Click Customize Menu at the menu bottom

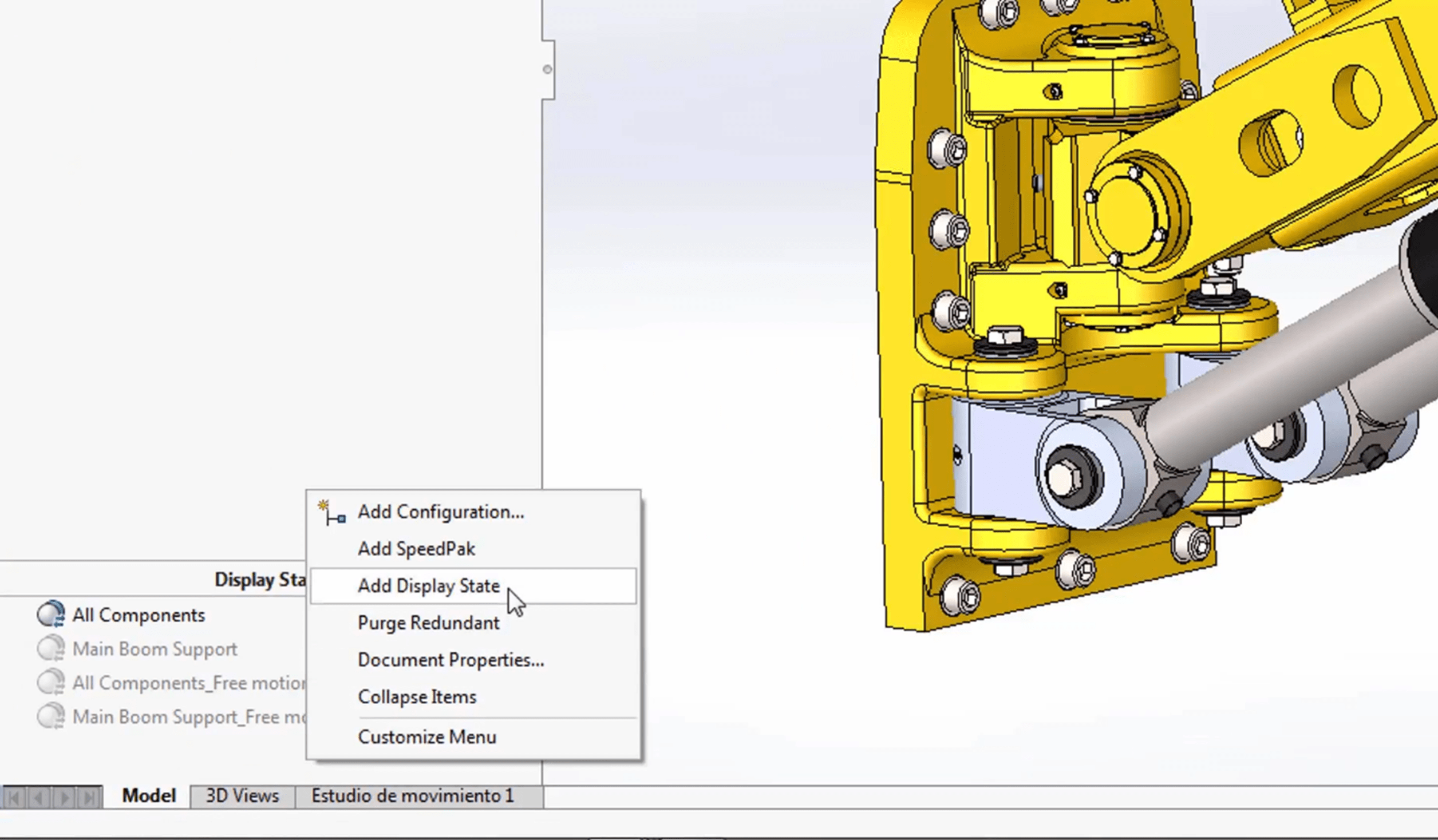426,736
